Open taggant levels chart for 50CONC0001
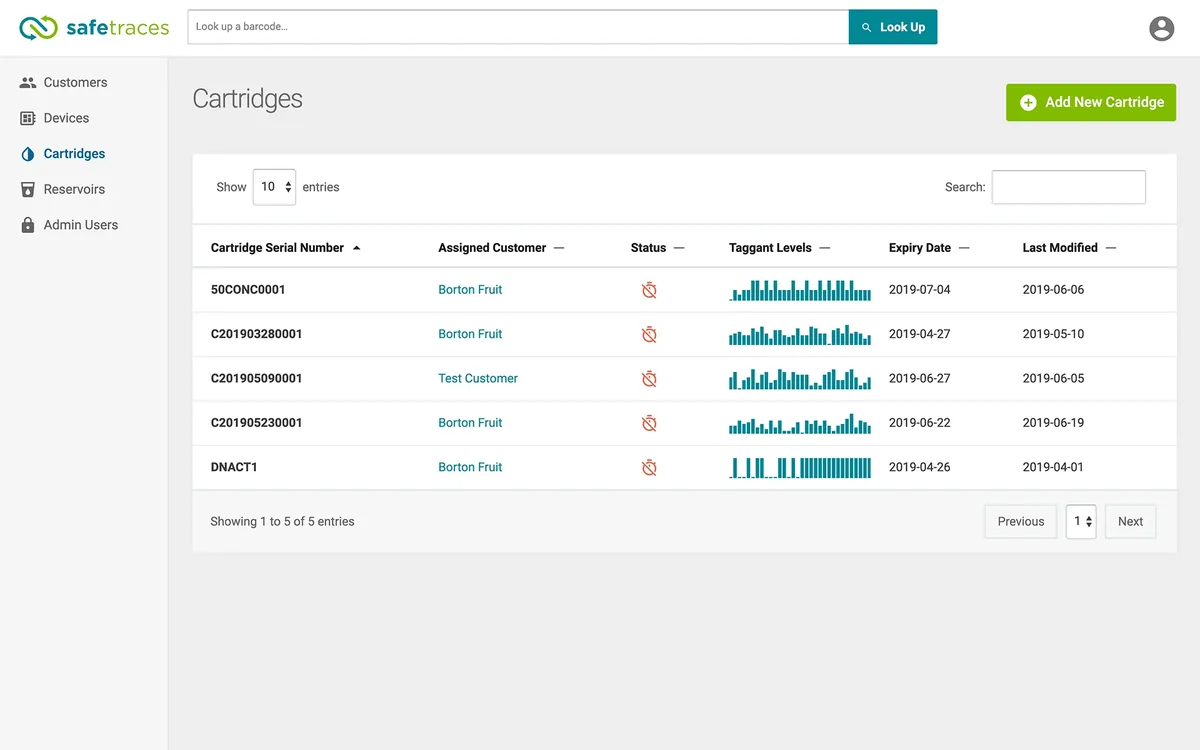The width and height of the screenshot is (1200, 750). [800, 290]
